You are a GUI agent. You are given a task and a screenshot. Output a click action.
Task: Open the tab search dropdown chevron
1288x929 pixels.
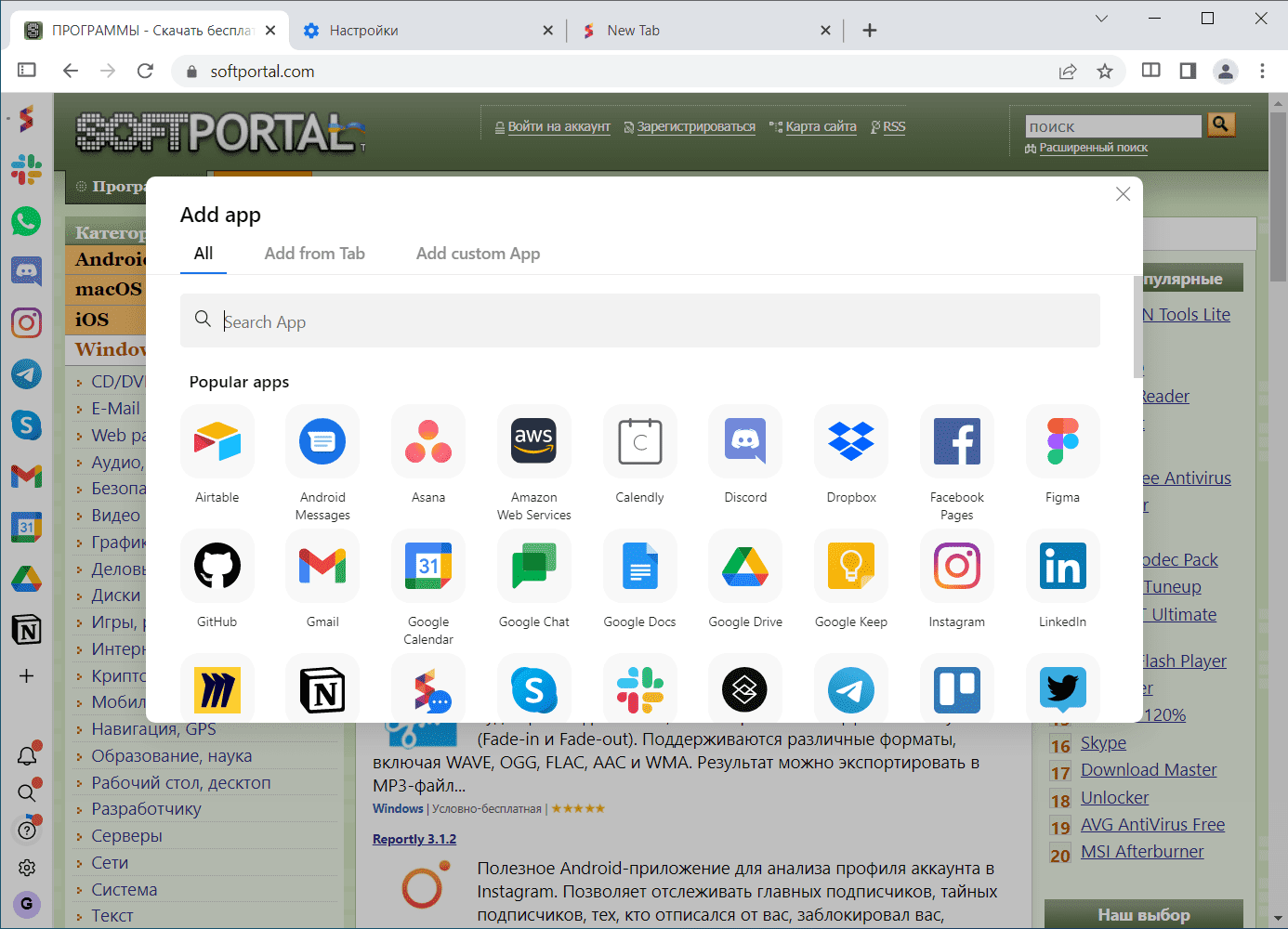[x=1101, y=19]
